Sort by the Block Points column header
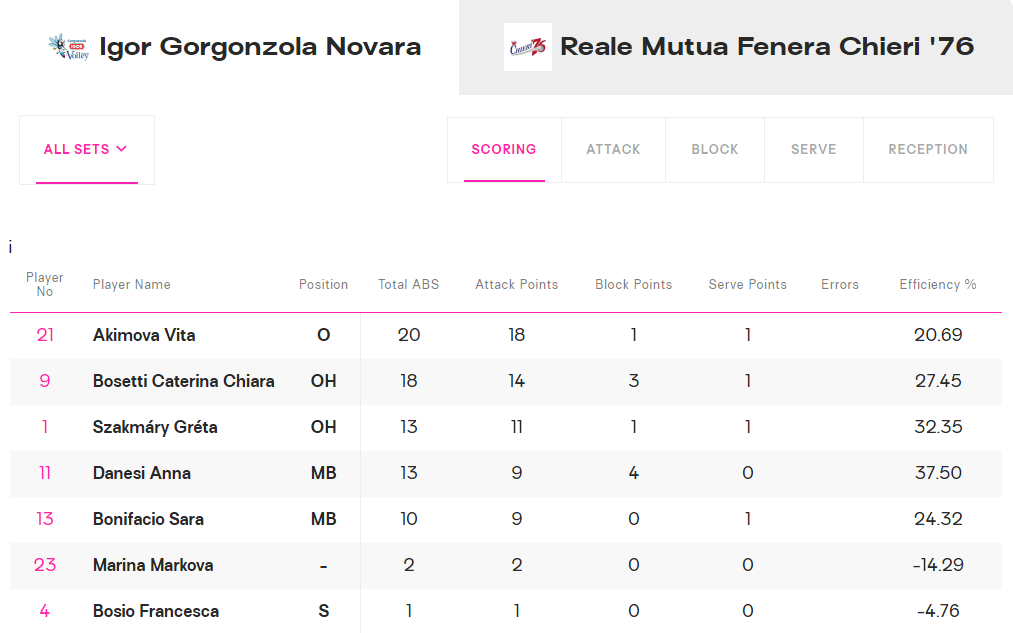 tap(634, 285)
